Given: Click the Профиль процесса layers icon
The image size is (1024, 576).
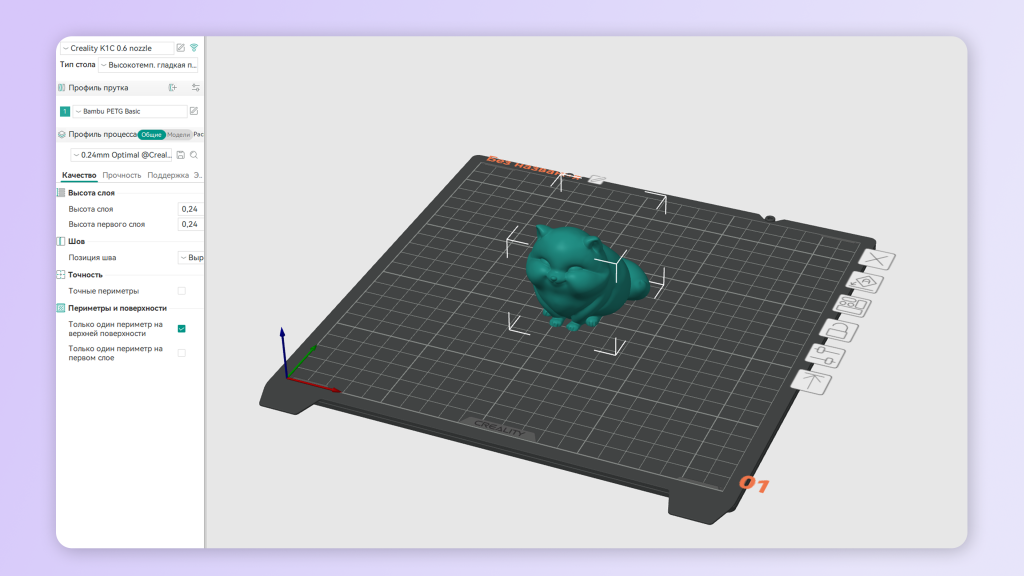Looking at the screenshot, I should [x=61, y=135].
